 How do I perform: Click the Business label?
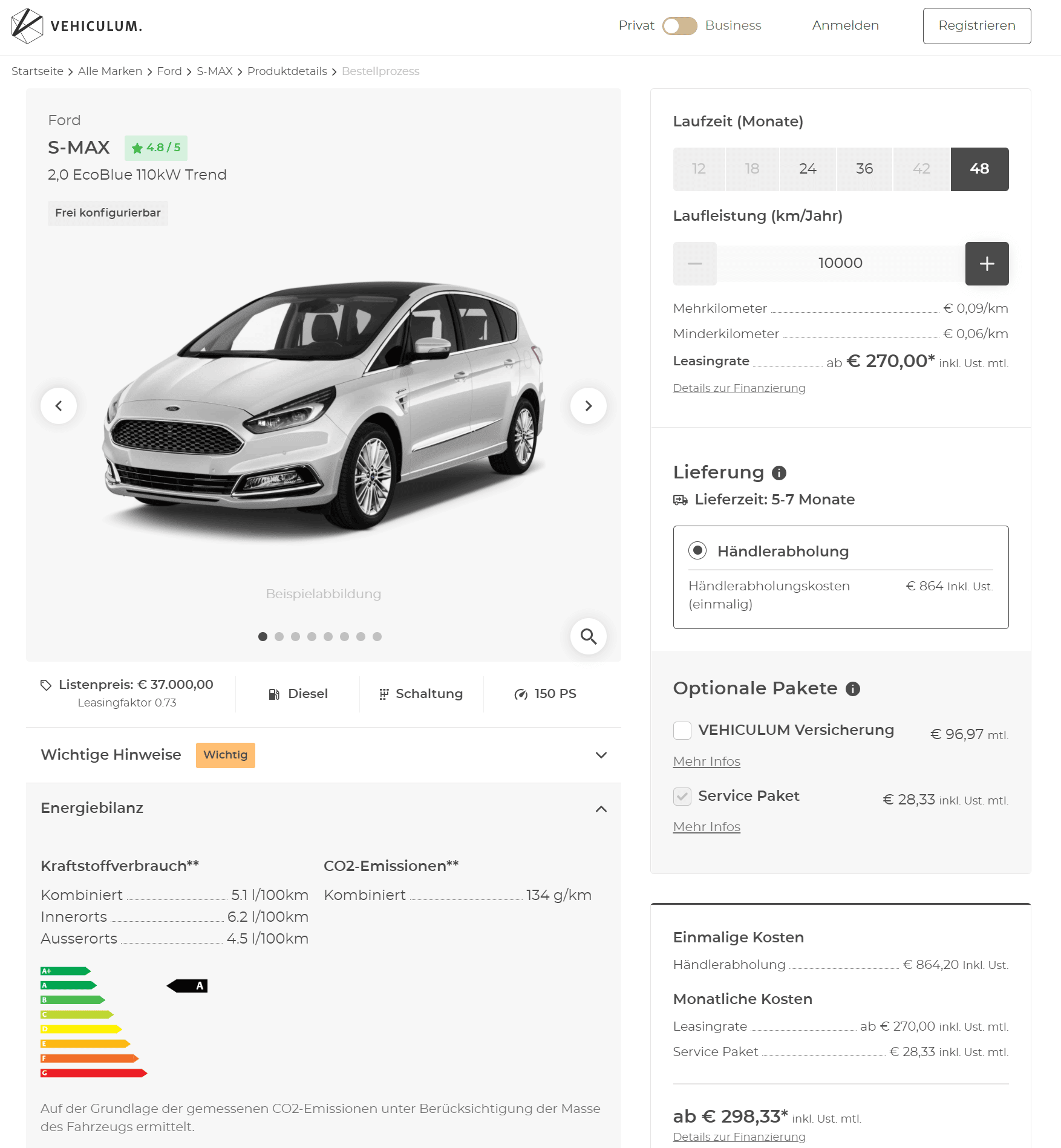coord(733,25)
